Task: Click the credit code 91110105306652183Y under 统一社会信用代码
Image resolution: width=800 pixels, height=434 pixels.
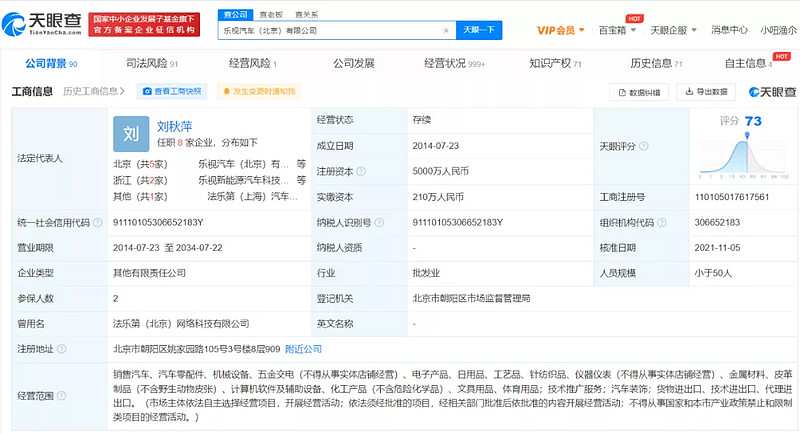Action: tap(158, 222)
